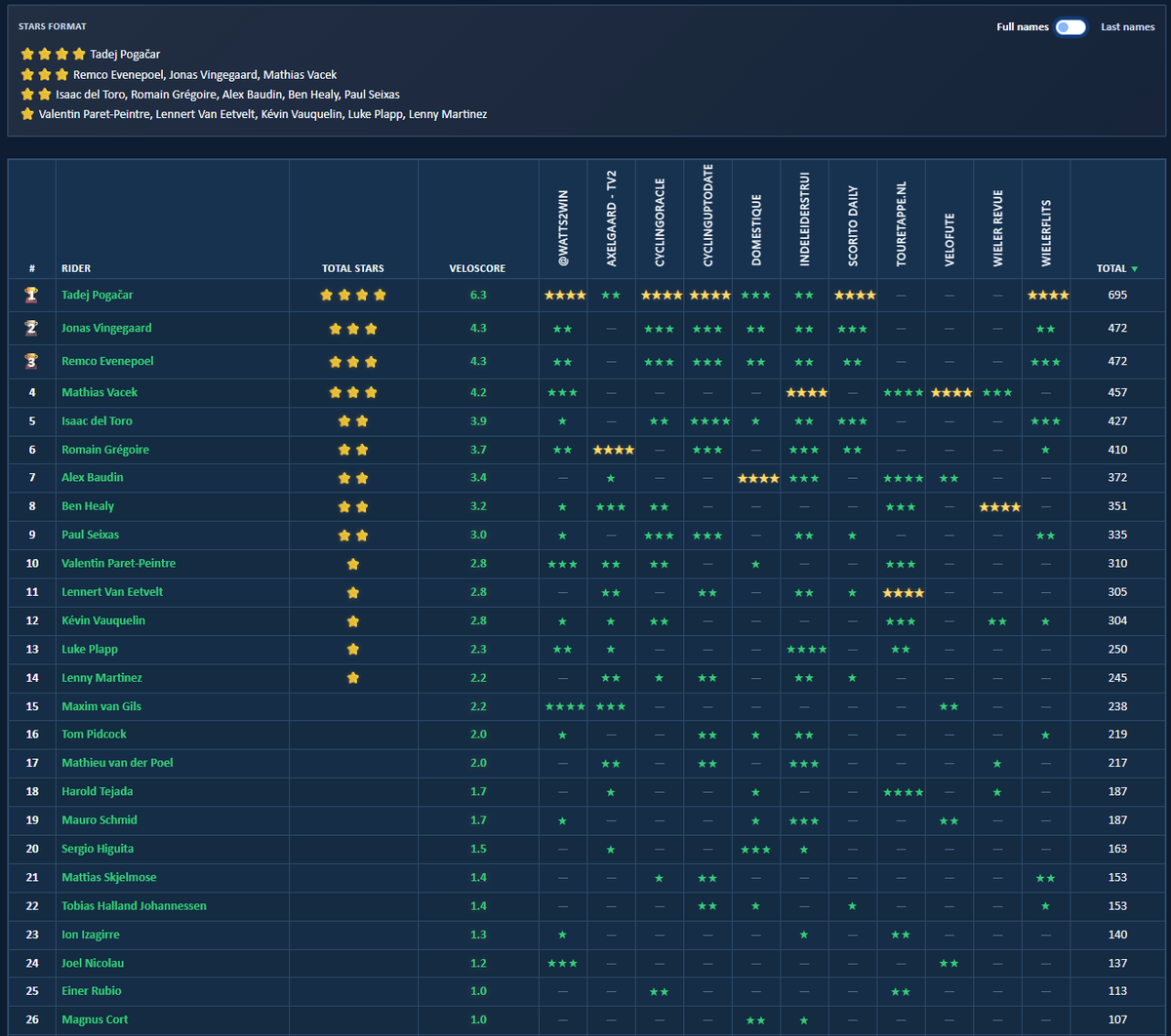Open rider Mauro Schmid
Image resolution: width=1171 pixels, height=1036 pixels.
point(100,819)
